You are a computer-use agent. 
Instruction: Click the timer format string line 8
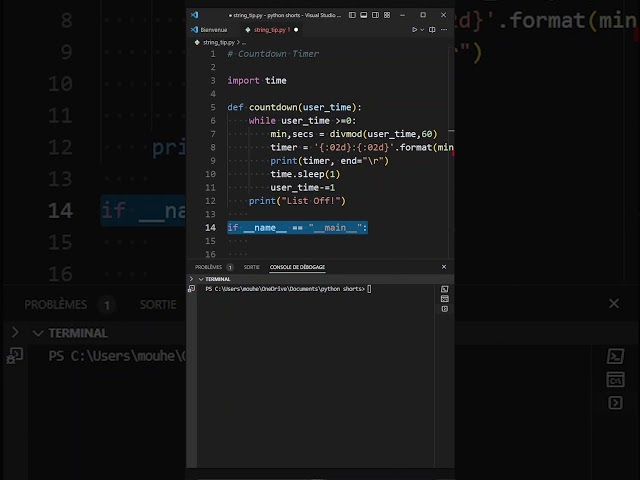tap(362, 147)
